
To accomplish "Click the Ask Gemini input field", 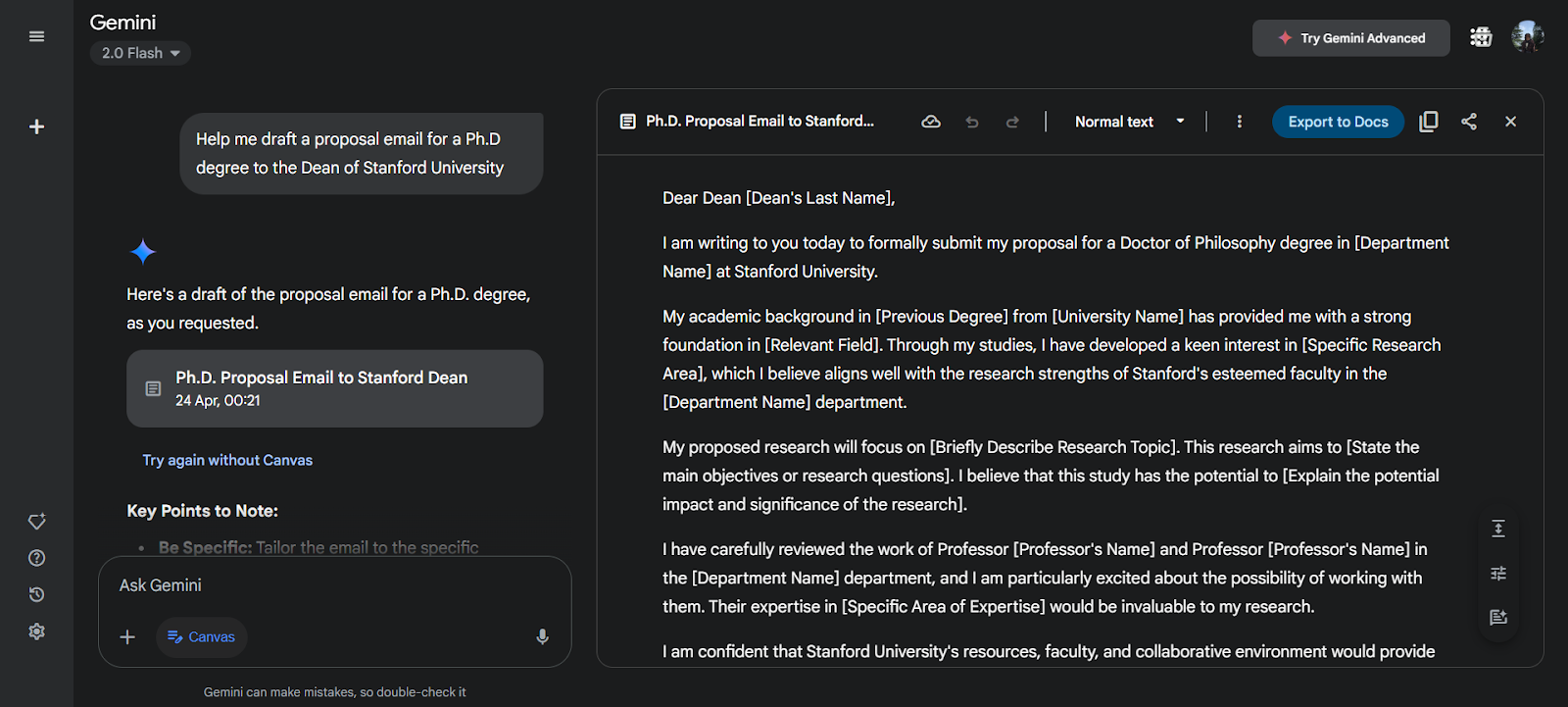I will click(x=333, y=585).
